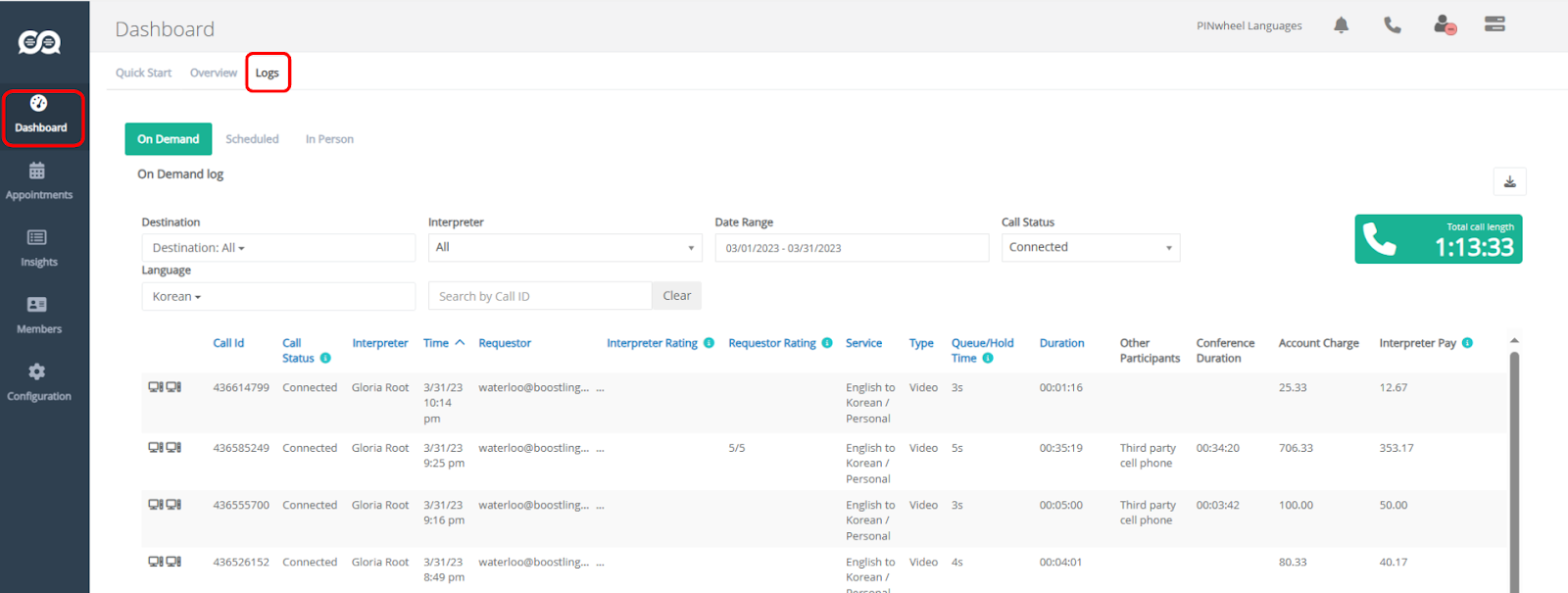Click call ID 436614799

point(241,387)
